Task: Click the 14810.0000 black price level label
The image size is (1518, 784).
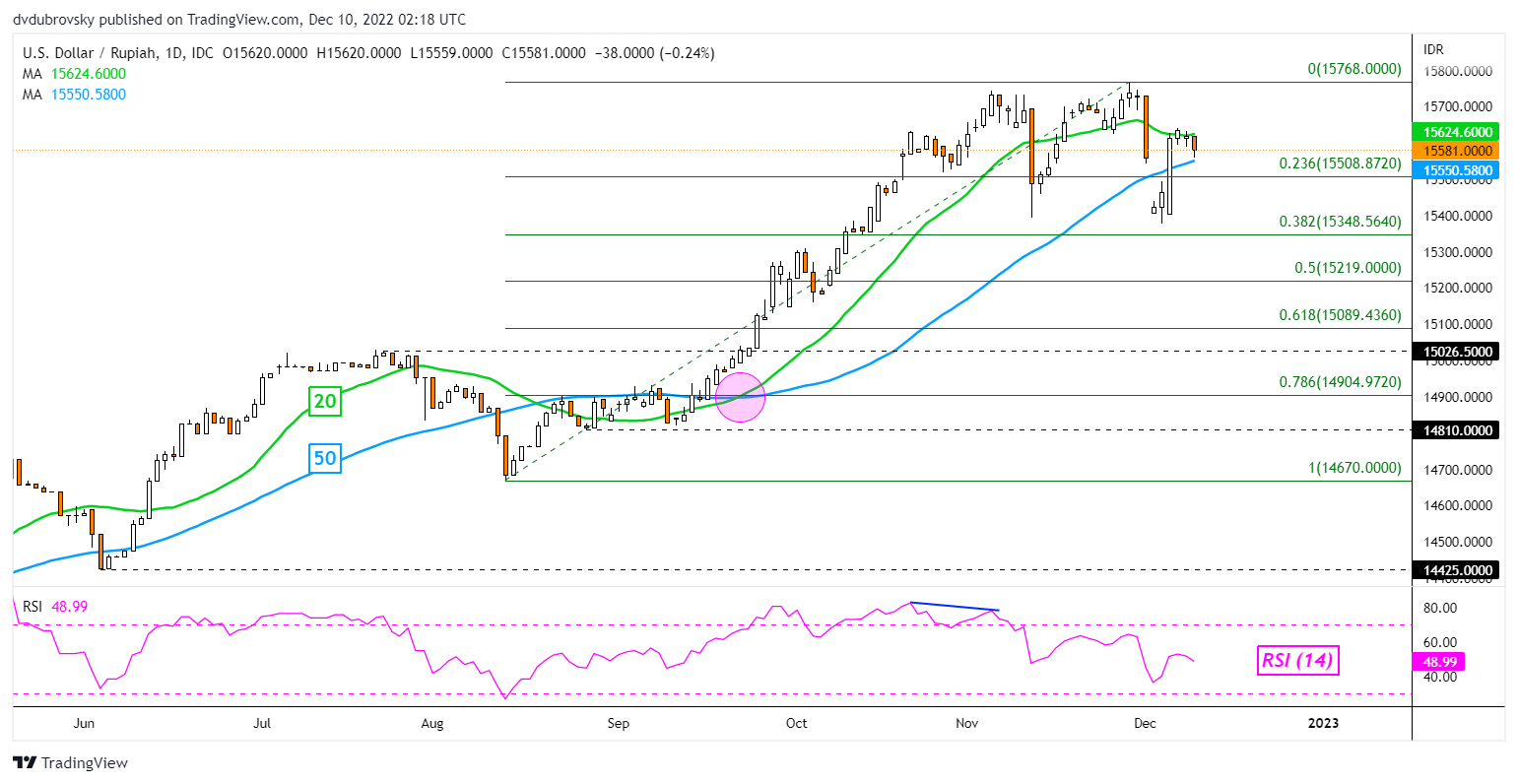Action: point(1455,430)
